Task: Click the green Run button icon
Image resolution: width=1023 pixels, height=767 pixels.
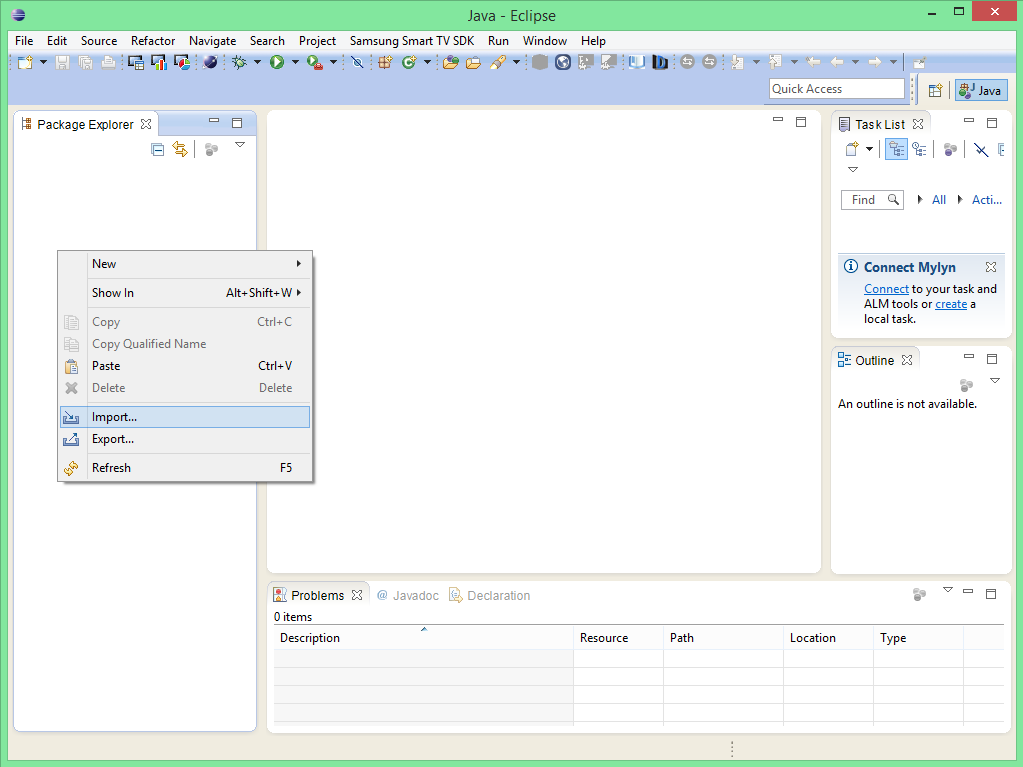Action: tap(277, 63)
